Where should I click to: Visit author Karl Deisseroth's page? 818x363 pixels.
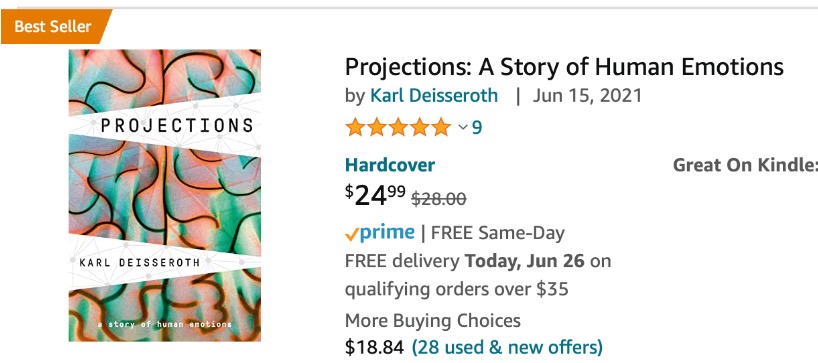point(434,96)
